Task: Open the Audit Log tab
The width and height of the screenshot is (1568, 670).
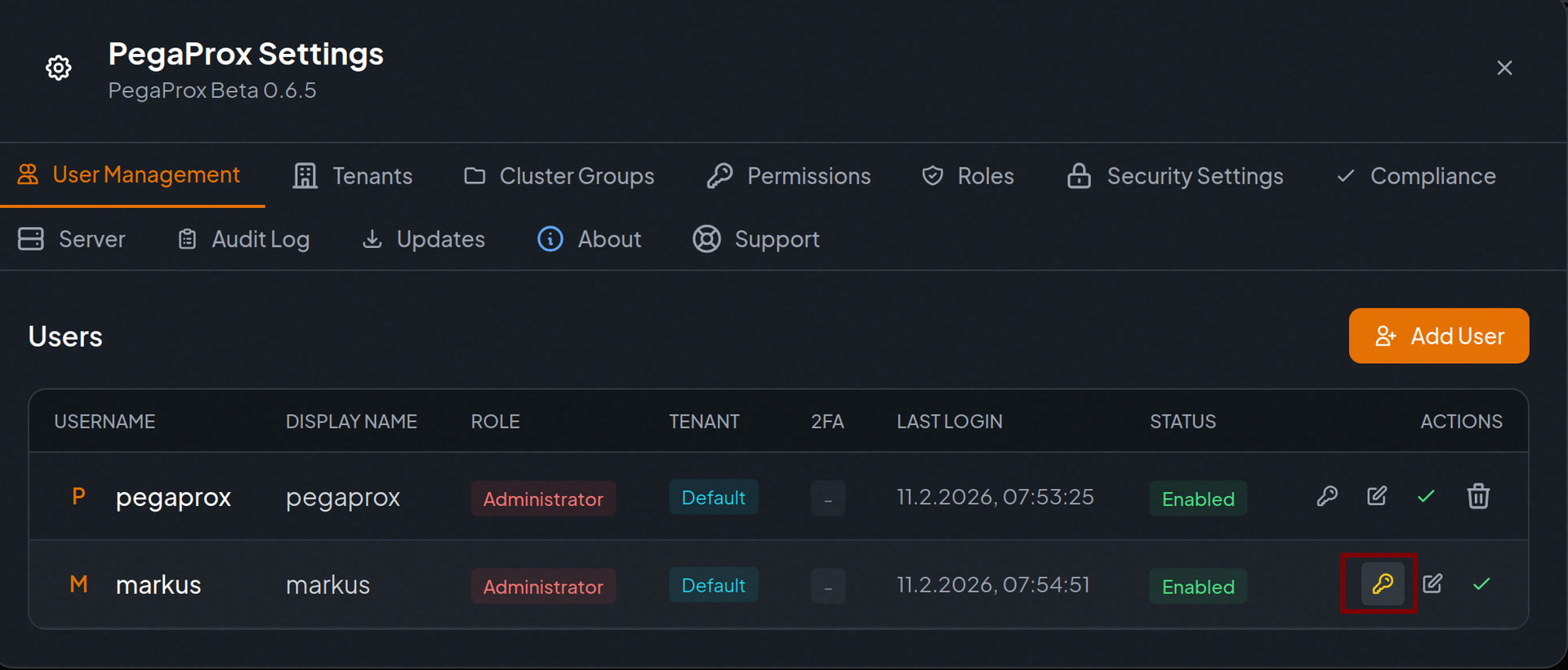Action: 244,239
